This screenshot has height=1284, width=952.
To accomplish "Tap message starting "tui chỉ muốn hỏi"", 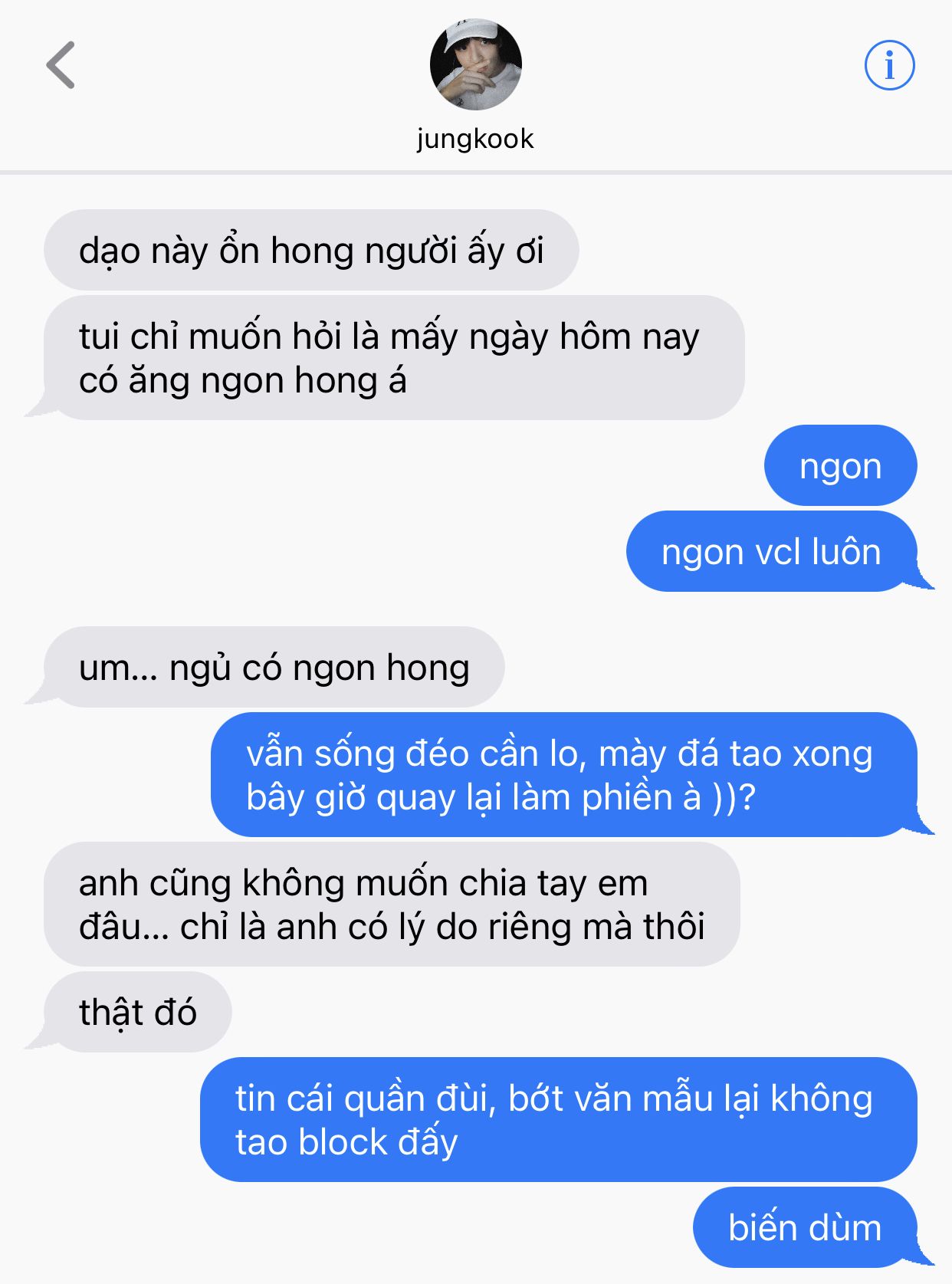I will [394, 358].
